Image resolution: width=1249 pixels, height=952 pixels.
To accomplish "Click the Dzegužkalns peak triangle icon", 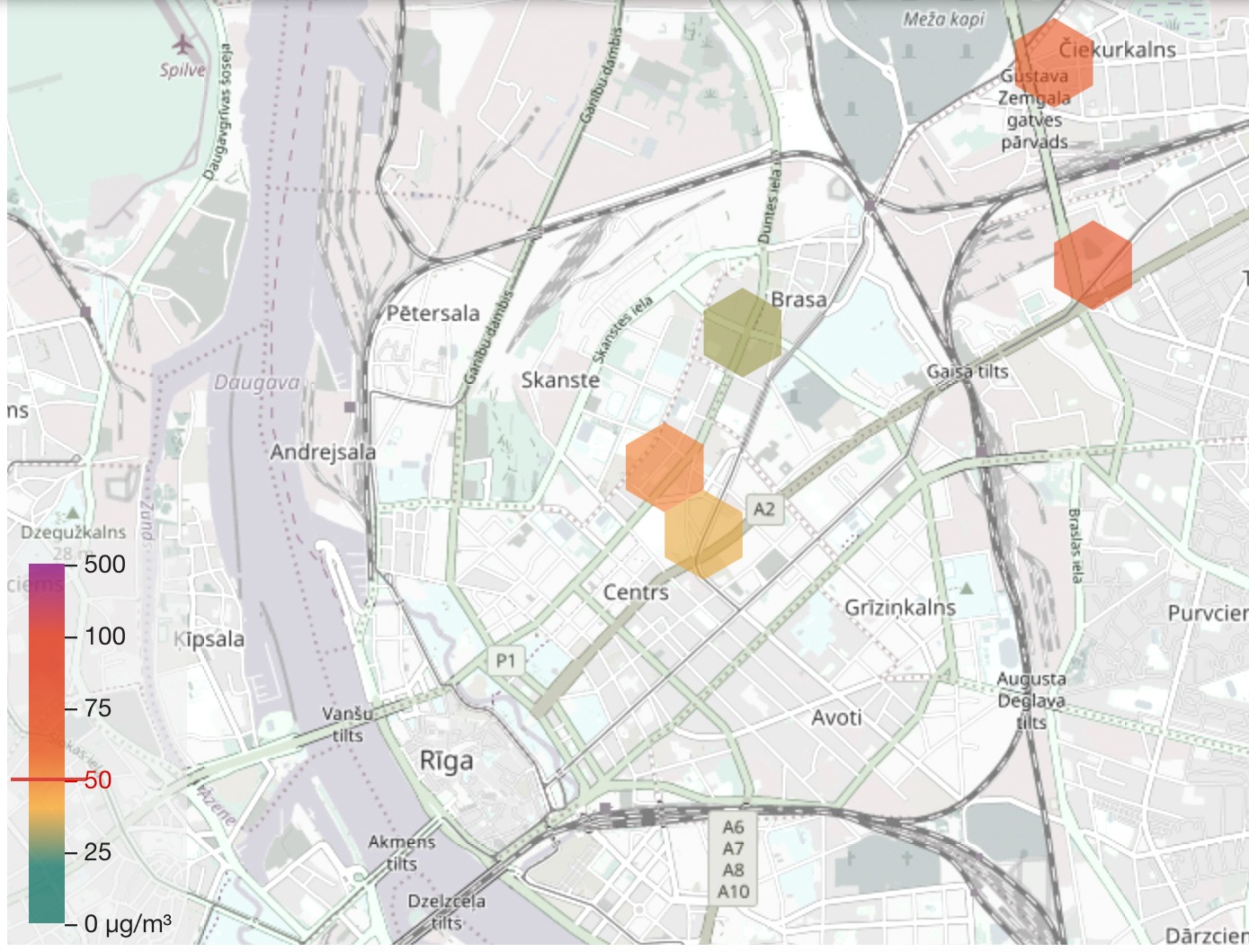I will (73, 514).
